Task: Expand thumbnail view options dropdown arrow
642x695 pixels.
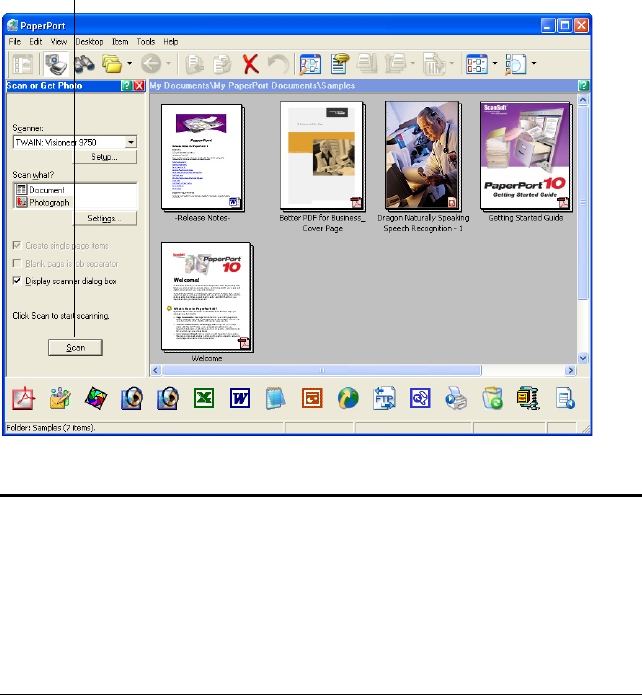Action: [495, 64]
